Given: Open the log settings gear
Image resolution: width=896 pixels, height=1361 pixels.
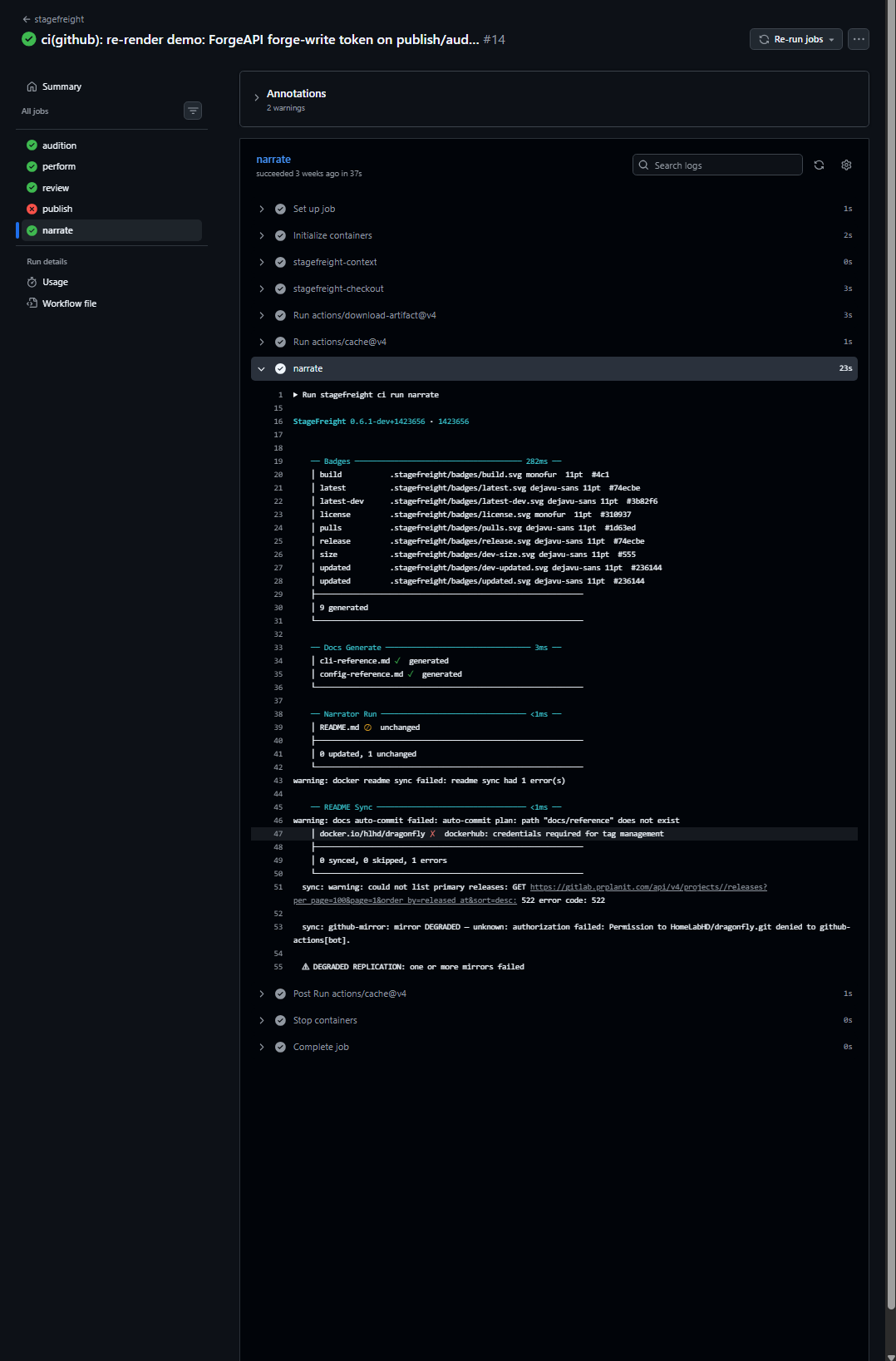Looking at the screenshot, I should click(x=846, y=165).
